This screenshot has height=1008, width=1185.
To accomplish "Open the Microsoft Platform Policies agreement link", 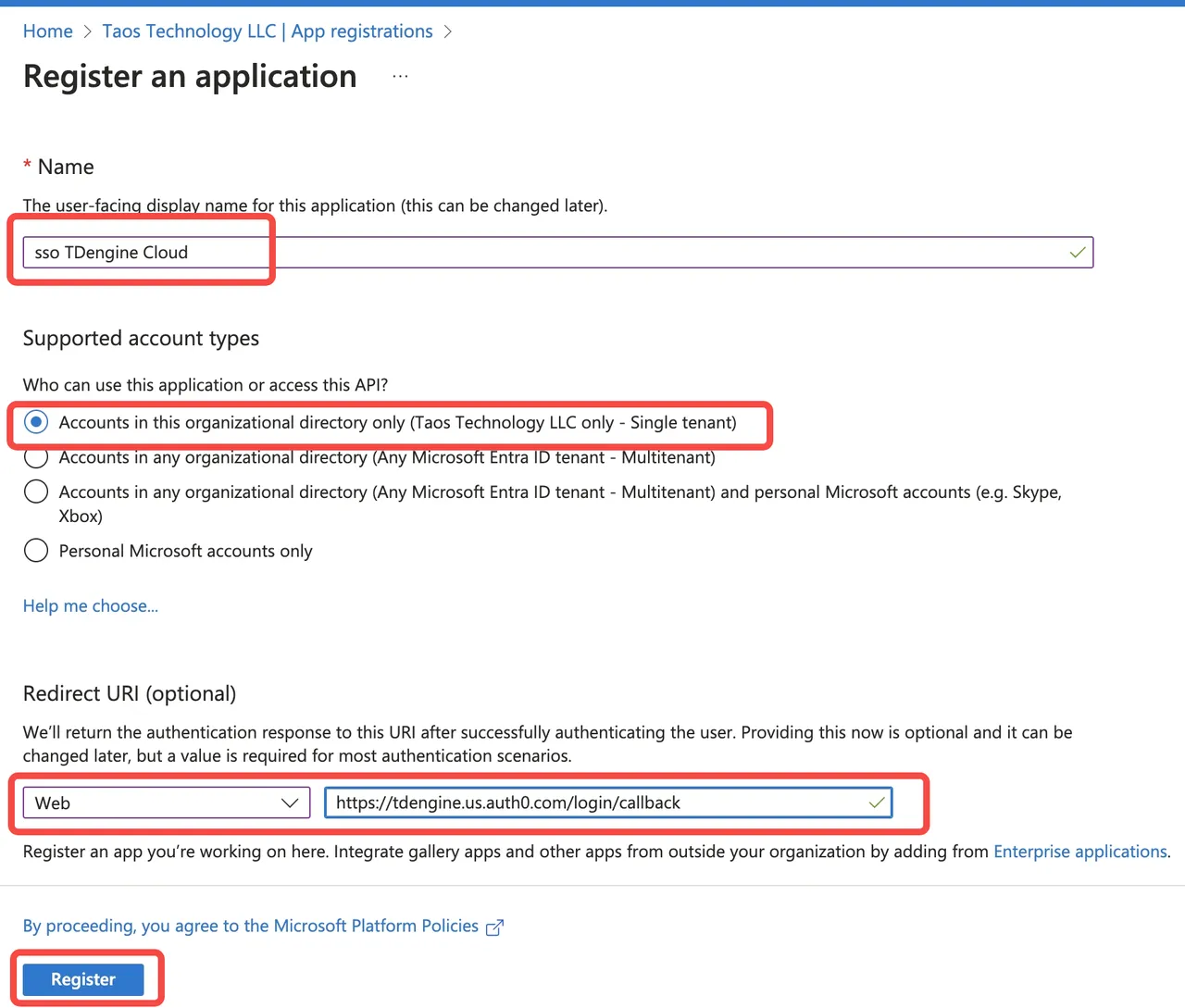I will coord(251,927).
